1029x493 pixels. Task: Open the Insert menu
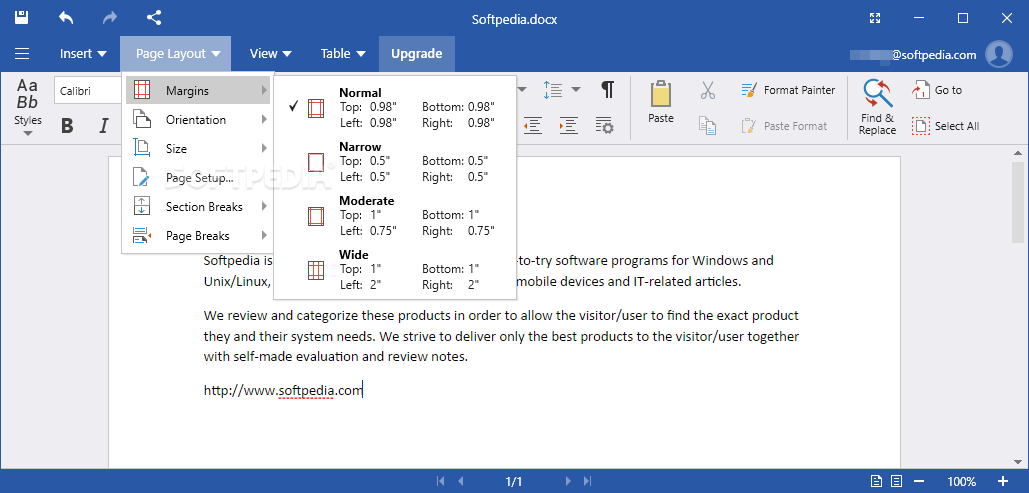coord(83,54)
